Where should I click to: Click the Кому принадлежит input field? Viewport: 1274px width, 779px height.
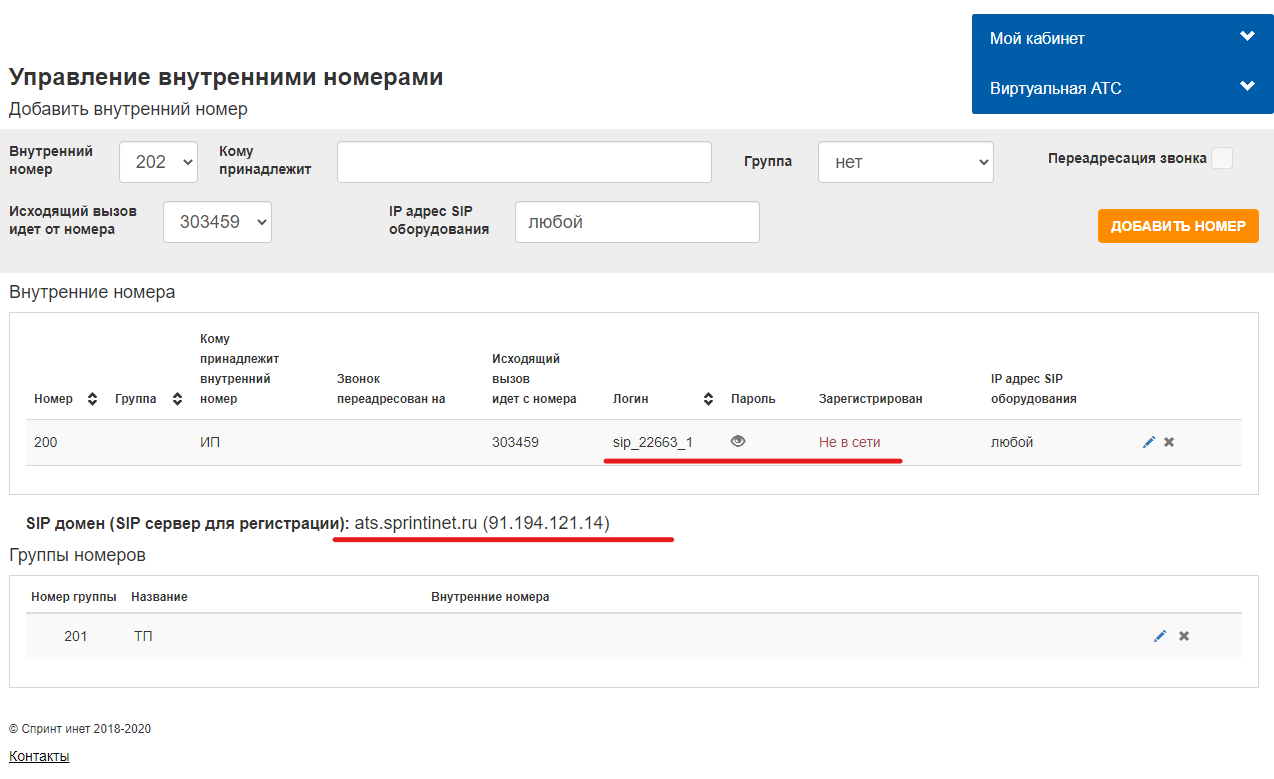524,162
